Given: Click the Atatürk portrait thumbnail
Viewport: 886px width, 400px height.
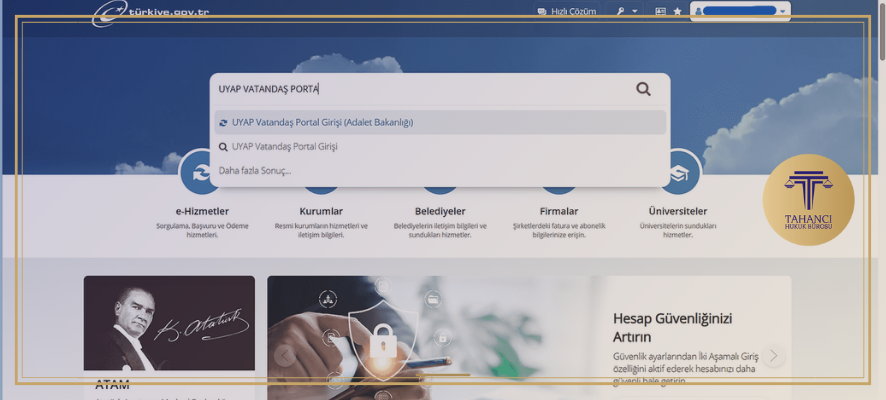Looking at the screenshot, I should pyautogui.click(x=169, y=323).
